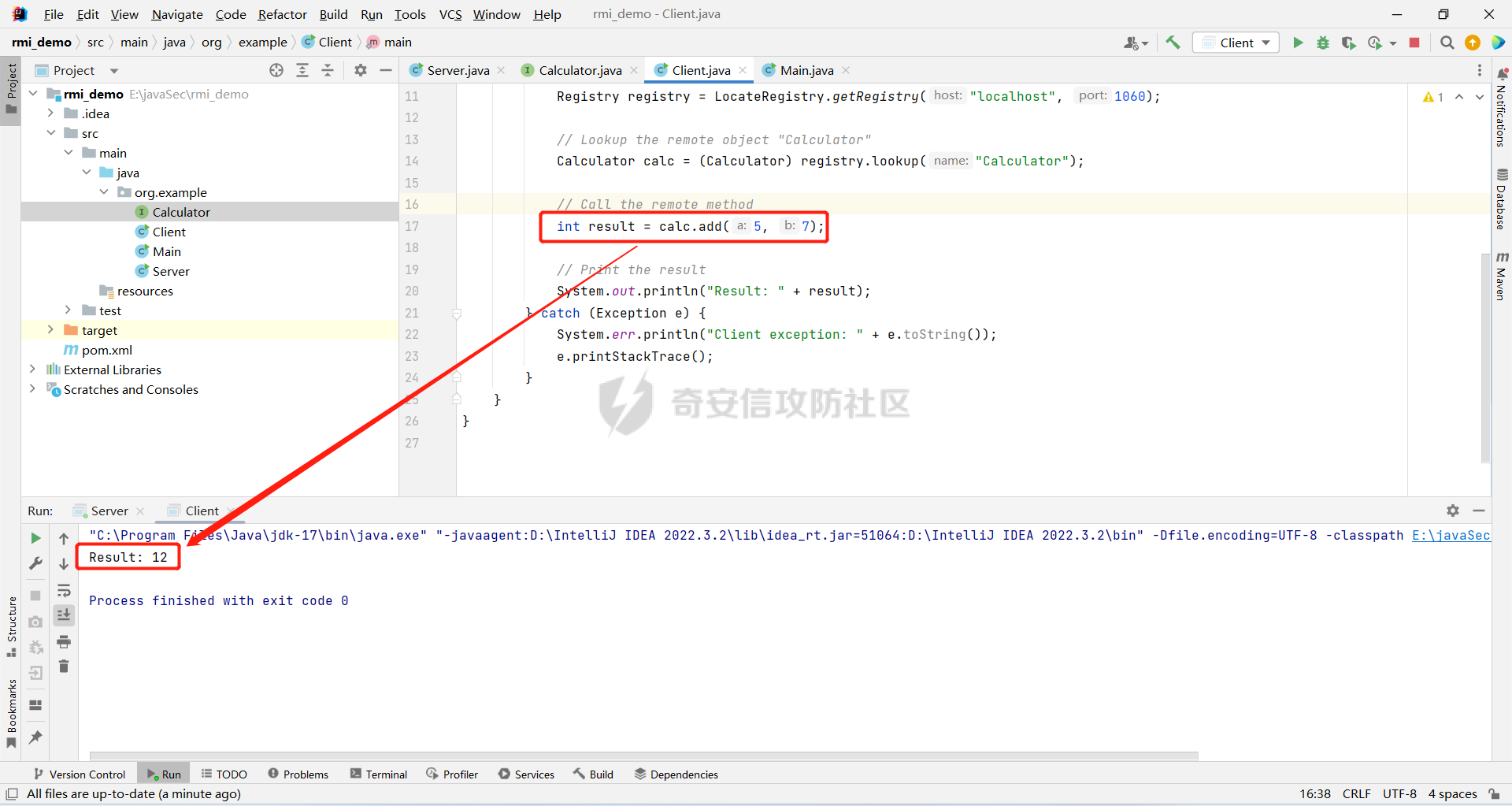Open the Terminal tool window
Viewport: 1512px width, 806px height.
[379, 774]
